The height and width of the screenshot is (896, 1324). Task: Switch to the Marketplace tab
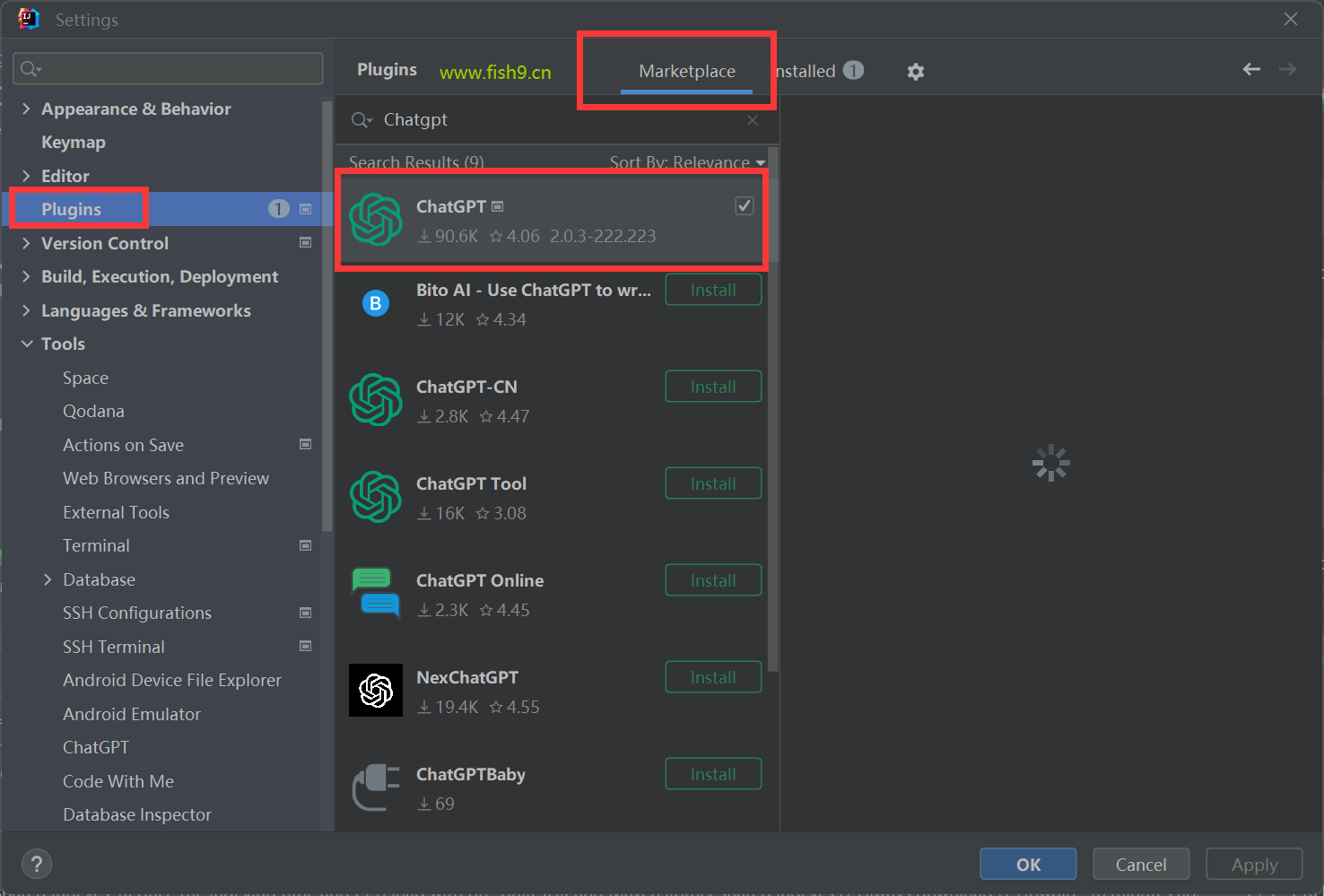(x=687, y=71)
